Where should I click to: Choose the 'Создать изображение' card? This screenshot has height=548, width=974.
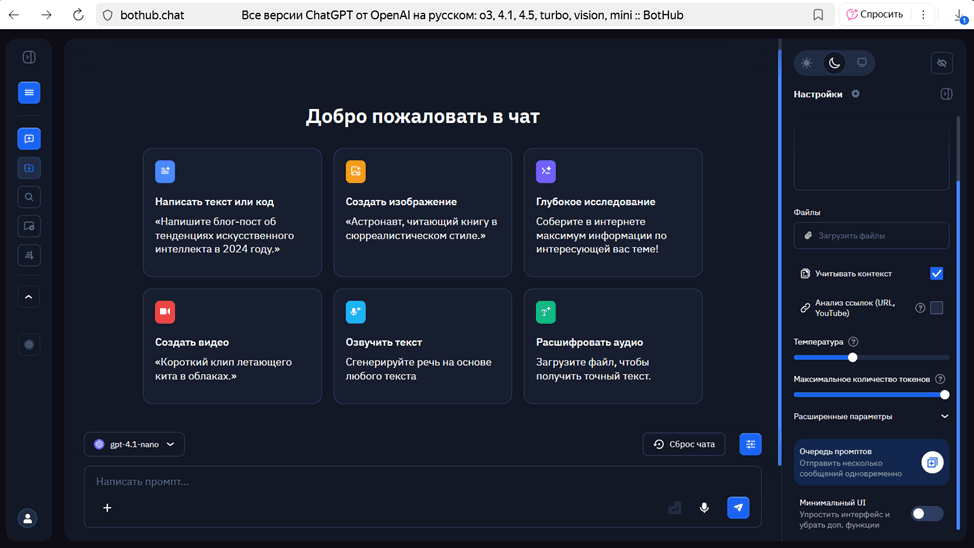click(x=422, y=212)
